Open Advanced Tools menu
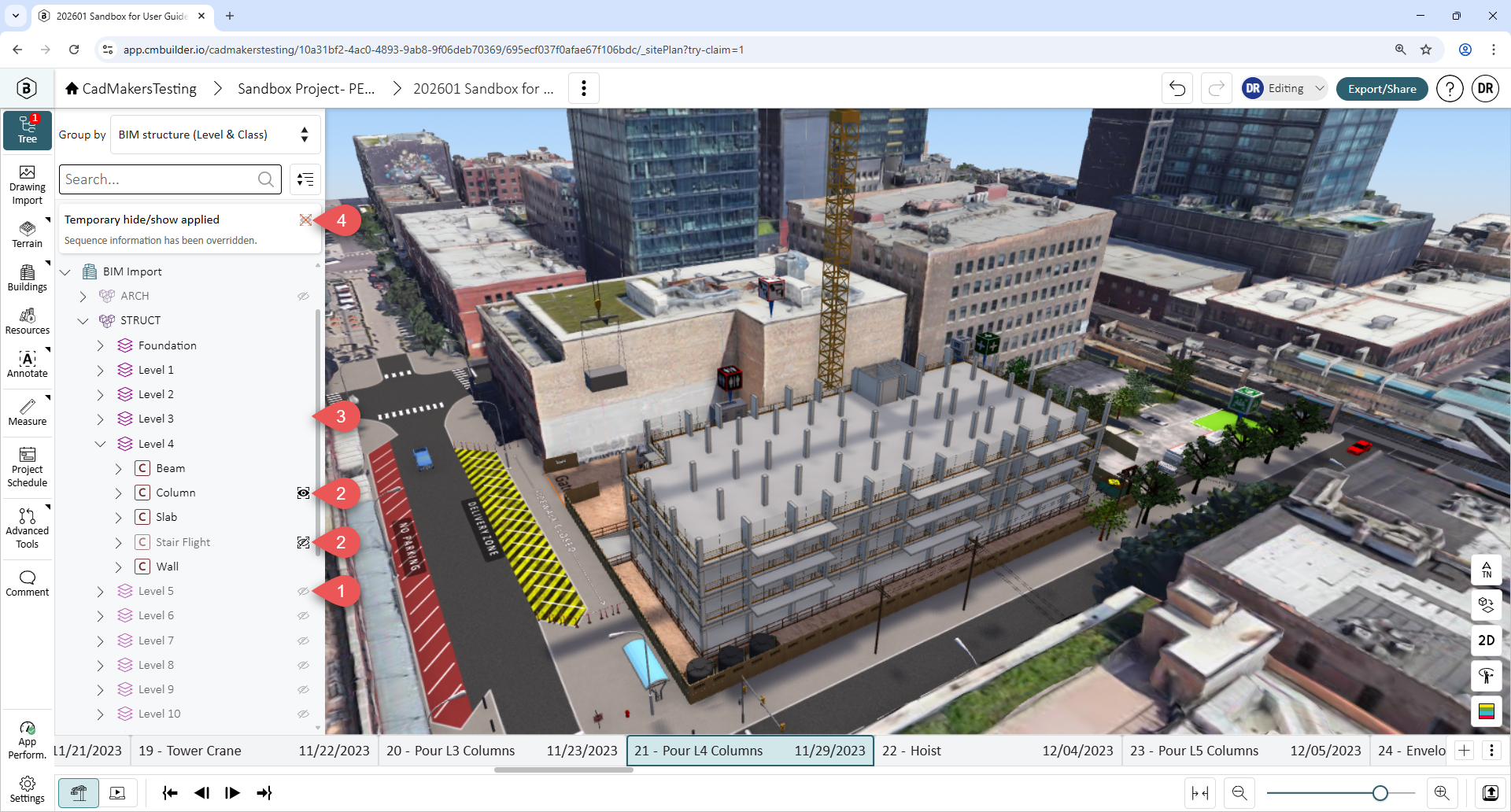Image resolution: width=1511 pixels, height=812 pixels. click(x=28, y=528)
